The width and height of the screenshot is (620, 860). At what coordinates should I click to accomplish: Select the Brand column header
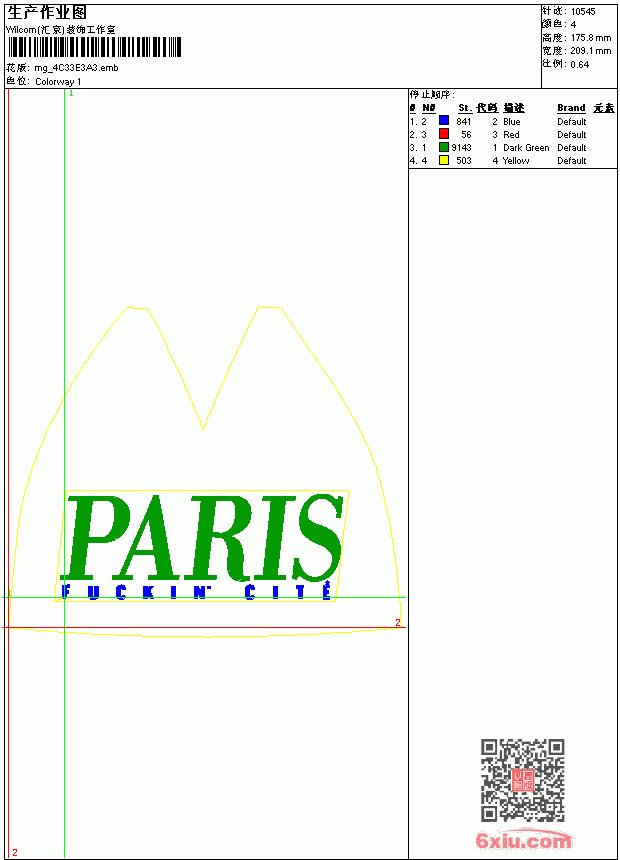(571, 108)
